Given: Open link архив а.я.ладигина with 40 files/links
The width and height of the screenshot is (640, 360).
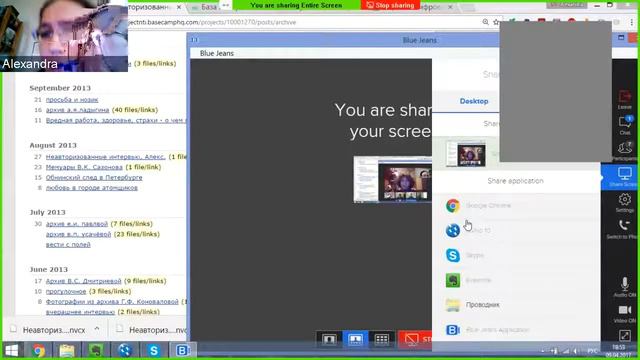Looking at the screenshot, I should point(78,110).
